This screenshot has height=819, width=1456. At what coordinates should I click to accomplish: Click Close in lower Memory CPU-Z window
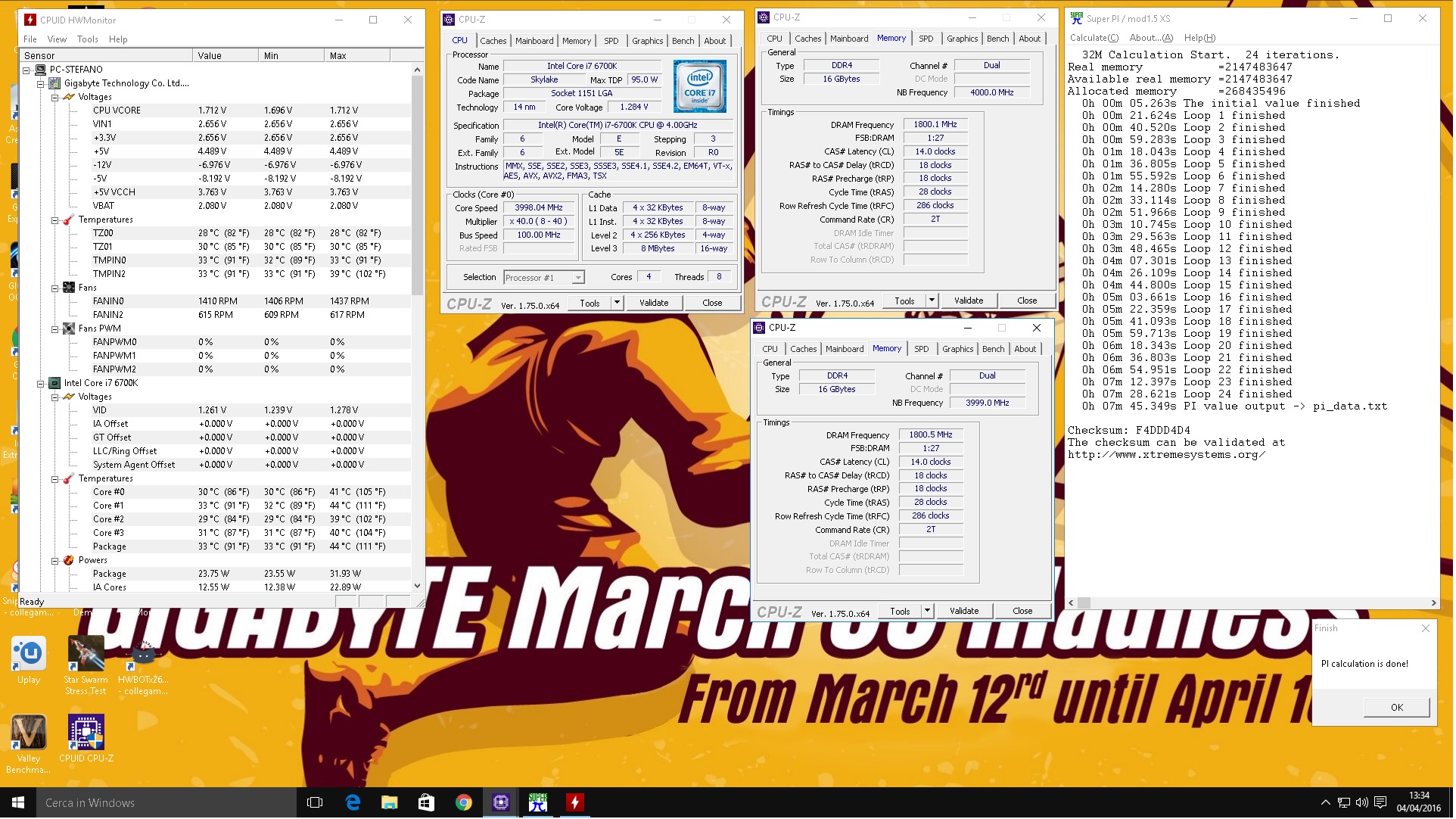1022,611
